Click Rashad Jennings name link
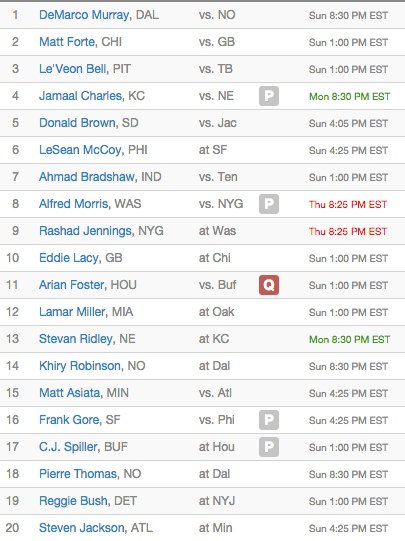Image resolution: width=405 pixels, height=541 pixels. point(85,231)
